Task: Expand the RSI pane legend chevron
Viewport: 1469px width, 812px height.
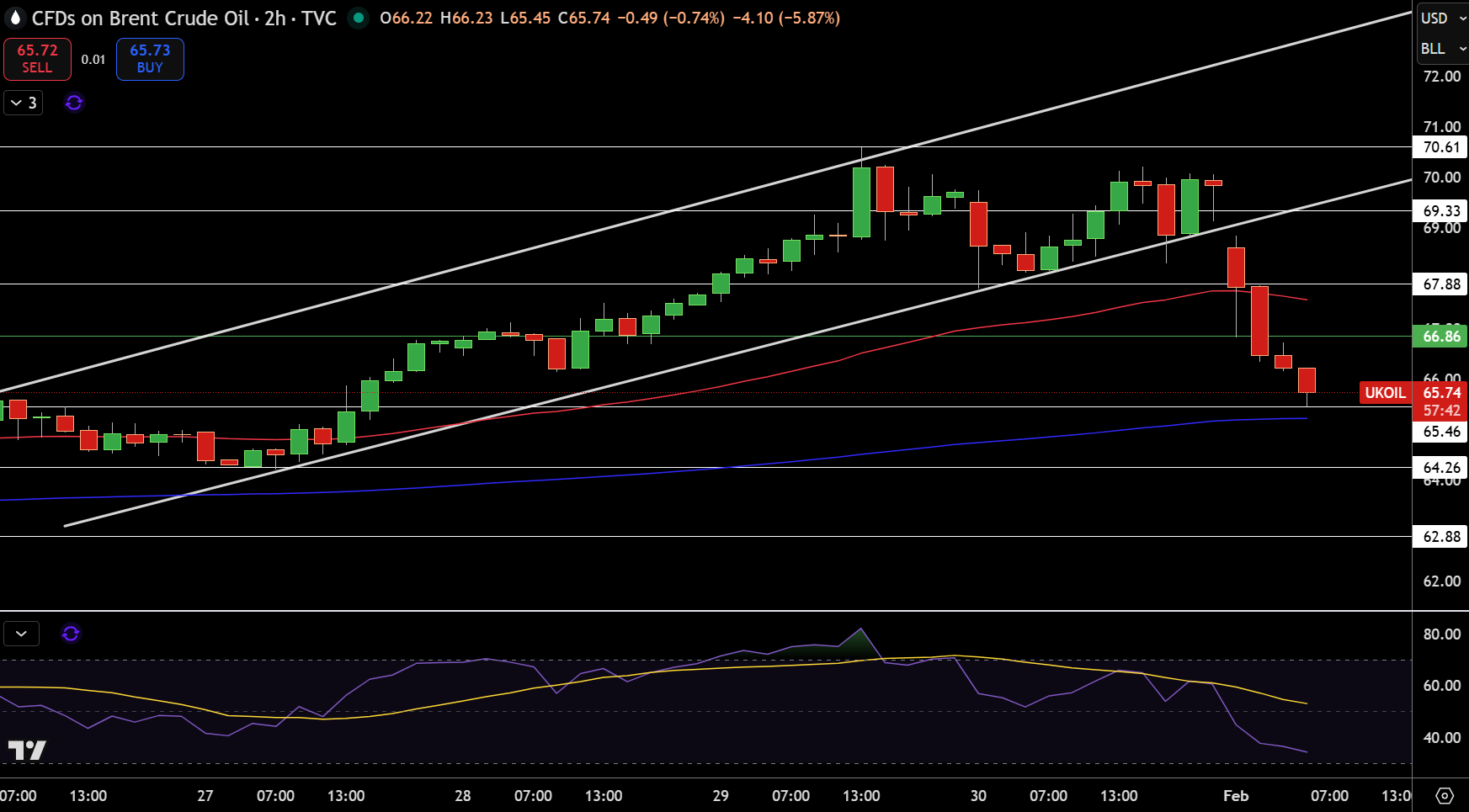Action: (x=22, y=634)
